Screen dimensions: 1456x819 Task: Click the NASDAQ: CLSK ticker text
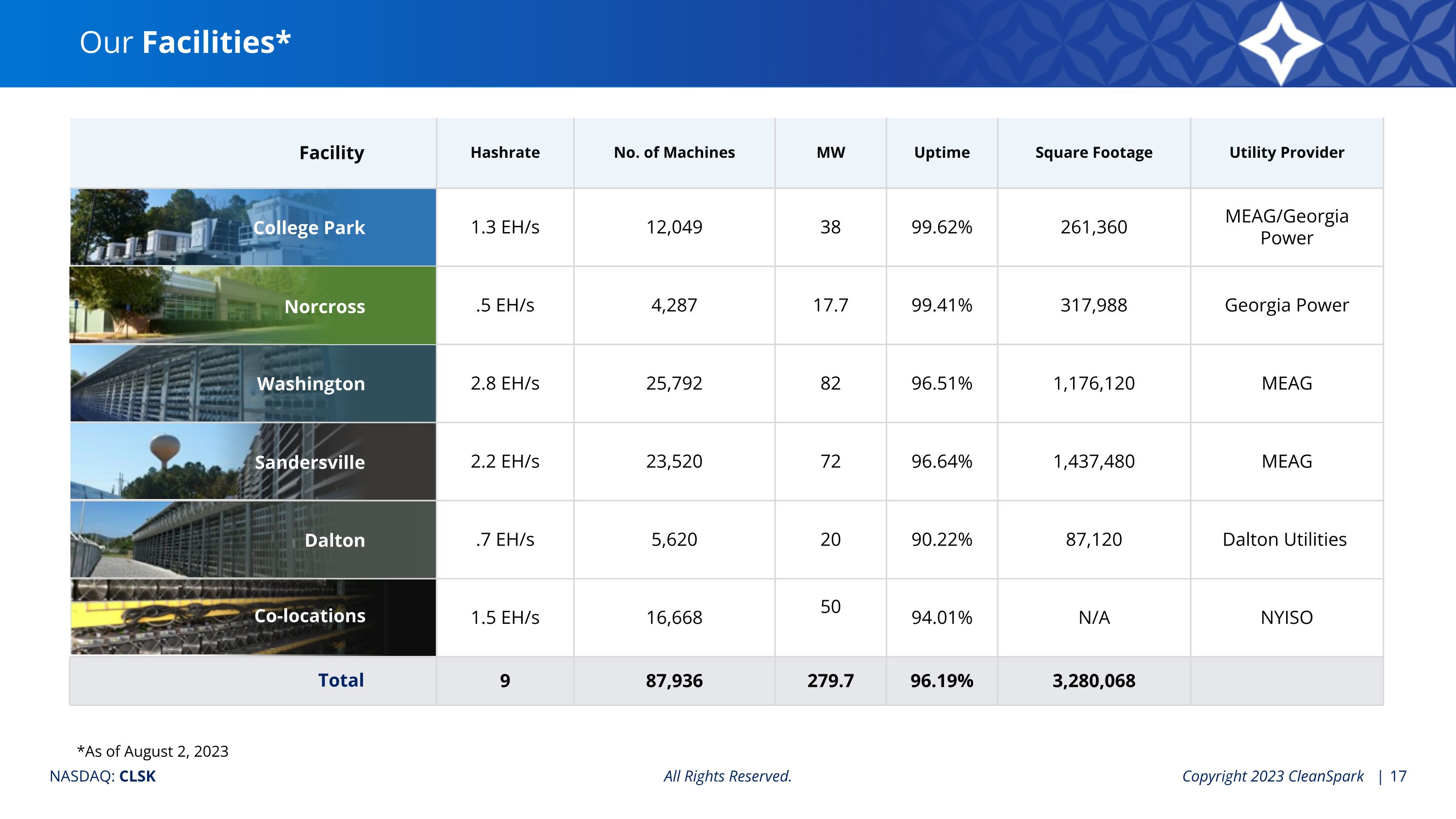pos(102,776)
